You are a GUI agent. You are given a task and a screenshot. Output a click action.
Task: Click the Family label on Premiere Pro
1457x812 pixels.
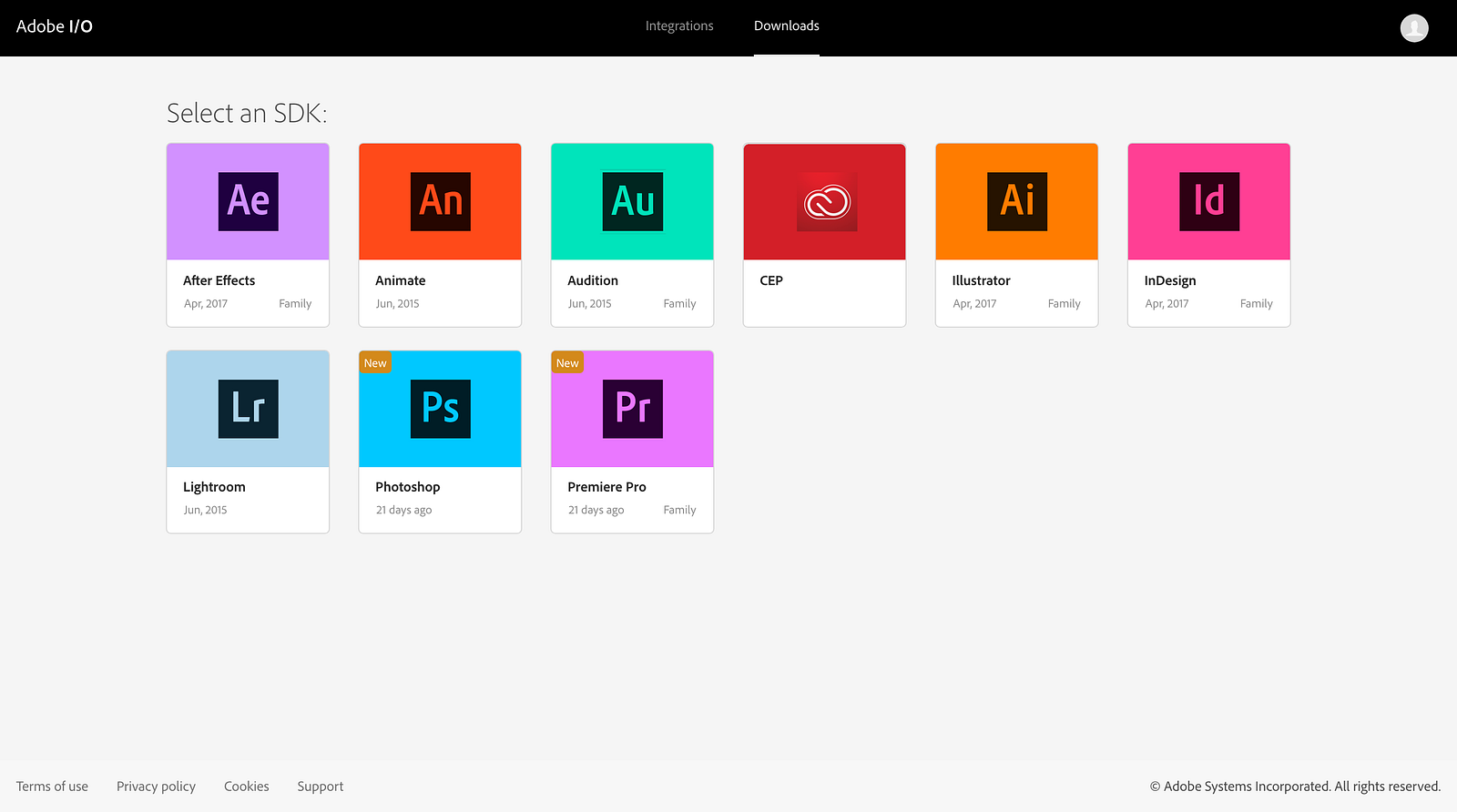coord(679,510)
